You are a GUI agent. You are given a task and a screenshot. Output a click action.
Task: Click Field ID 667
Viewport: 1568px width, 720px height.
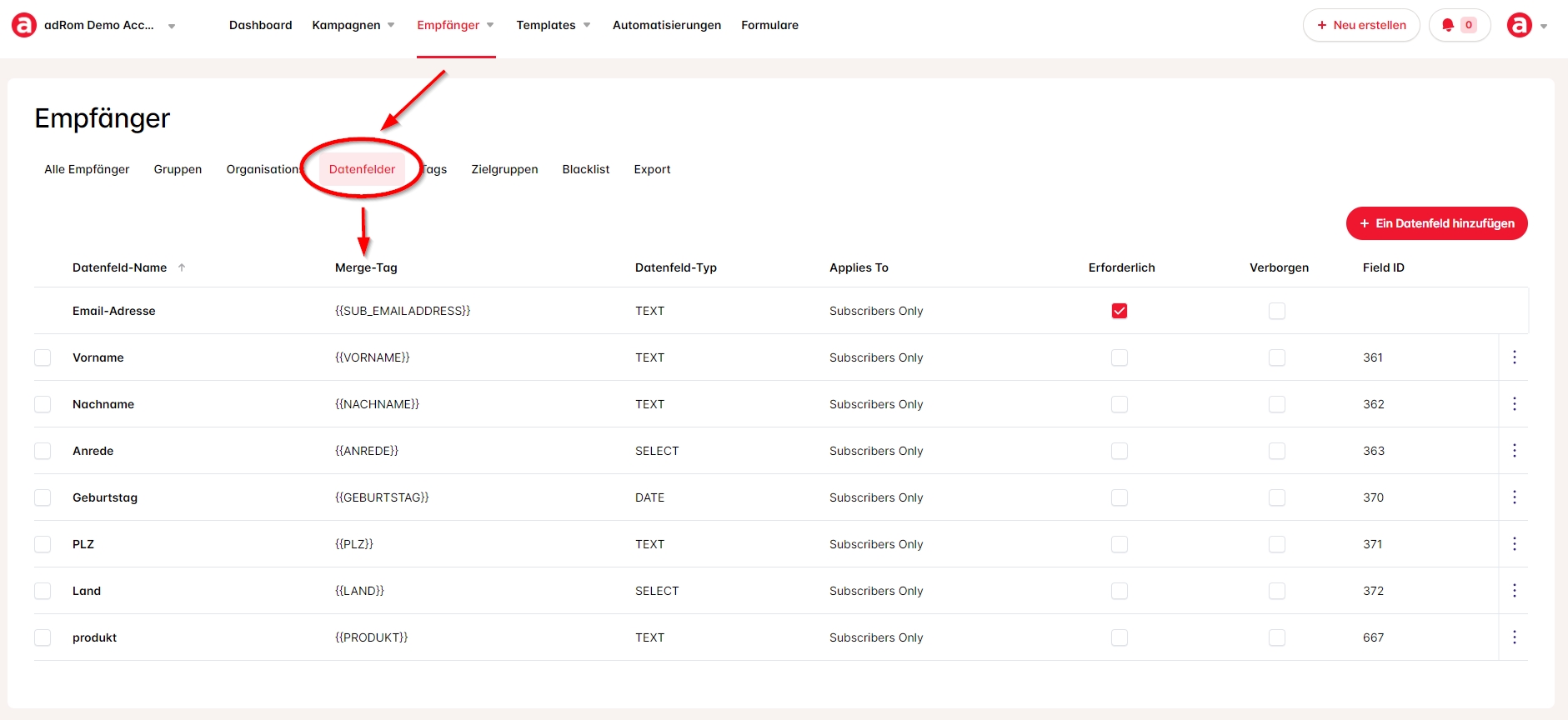pyautogui.click(x=1374, y=637)
